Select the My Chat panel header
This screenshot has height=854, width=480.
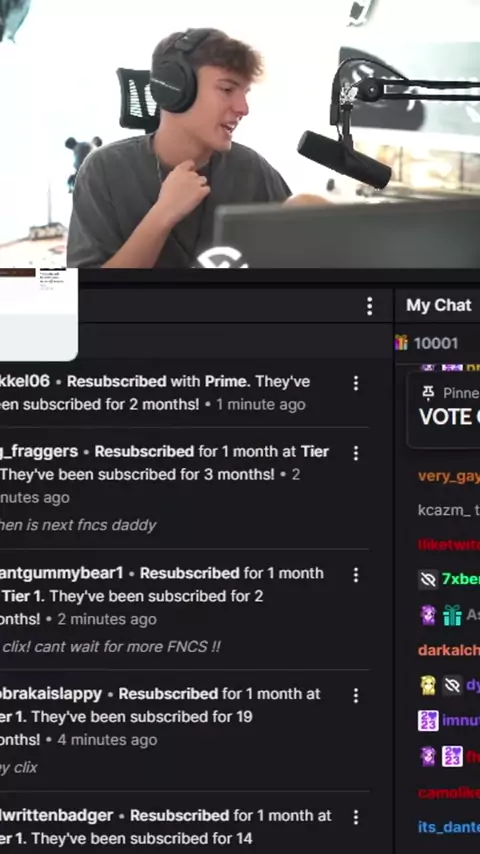[439, 306]
